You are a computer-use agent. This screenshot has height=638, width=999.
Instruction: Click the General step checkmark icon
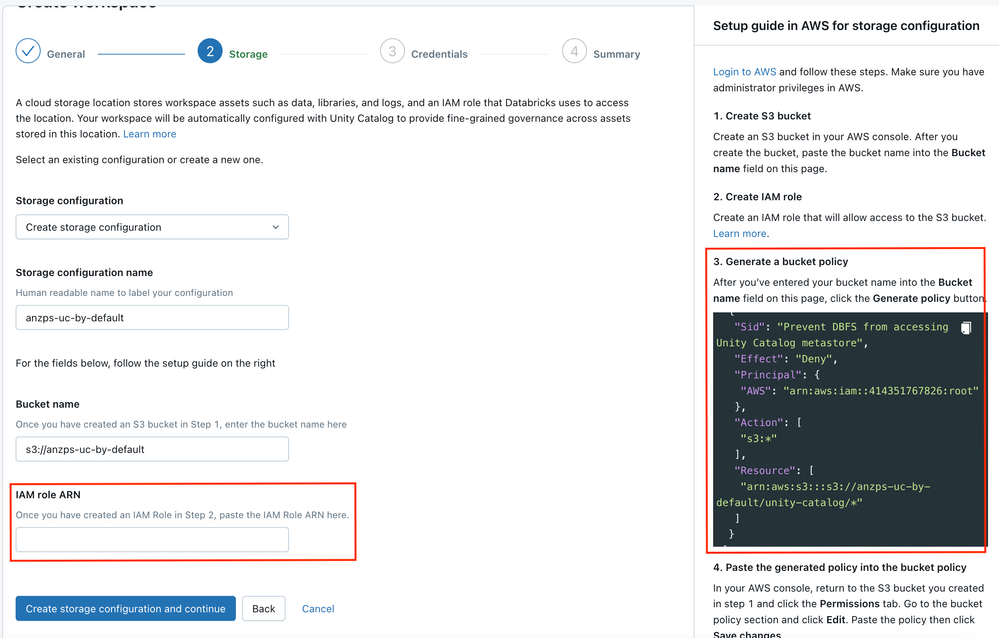pyautogui.click(x=28, y=51)
